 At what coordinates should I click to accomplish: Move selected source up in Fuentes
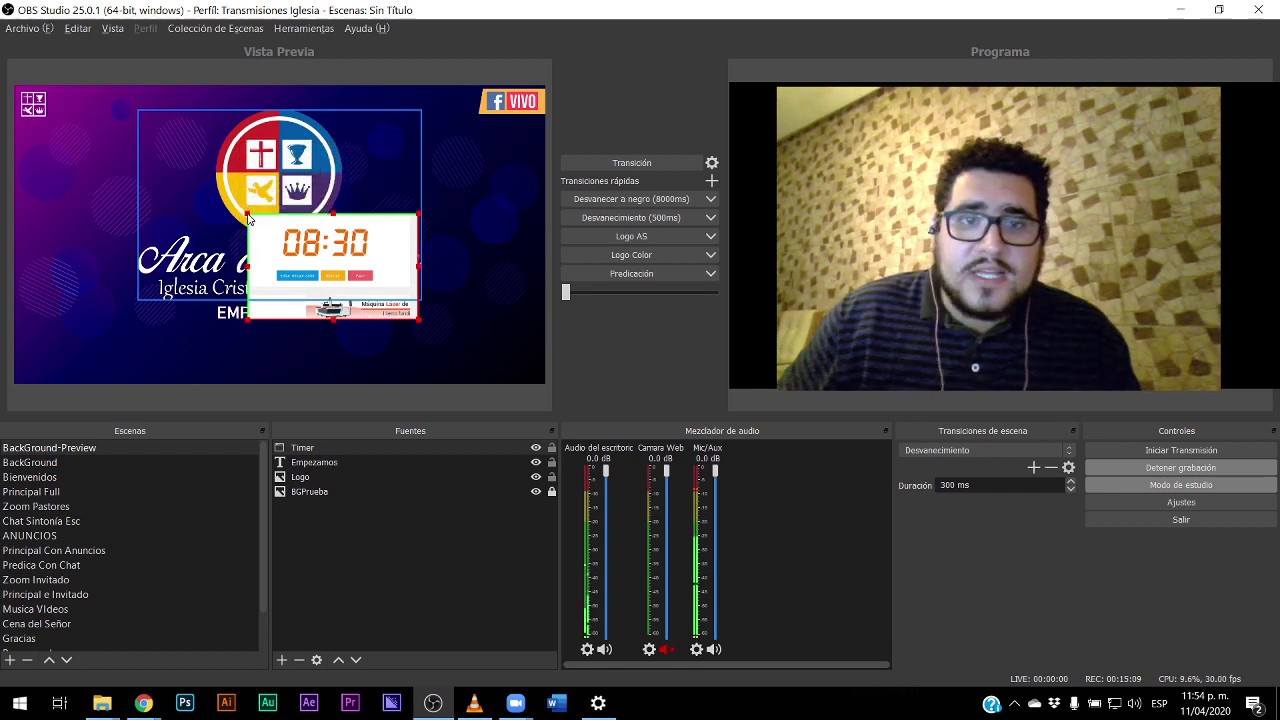tap(338, 660)
